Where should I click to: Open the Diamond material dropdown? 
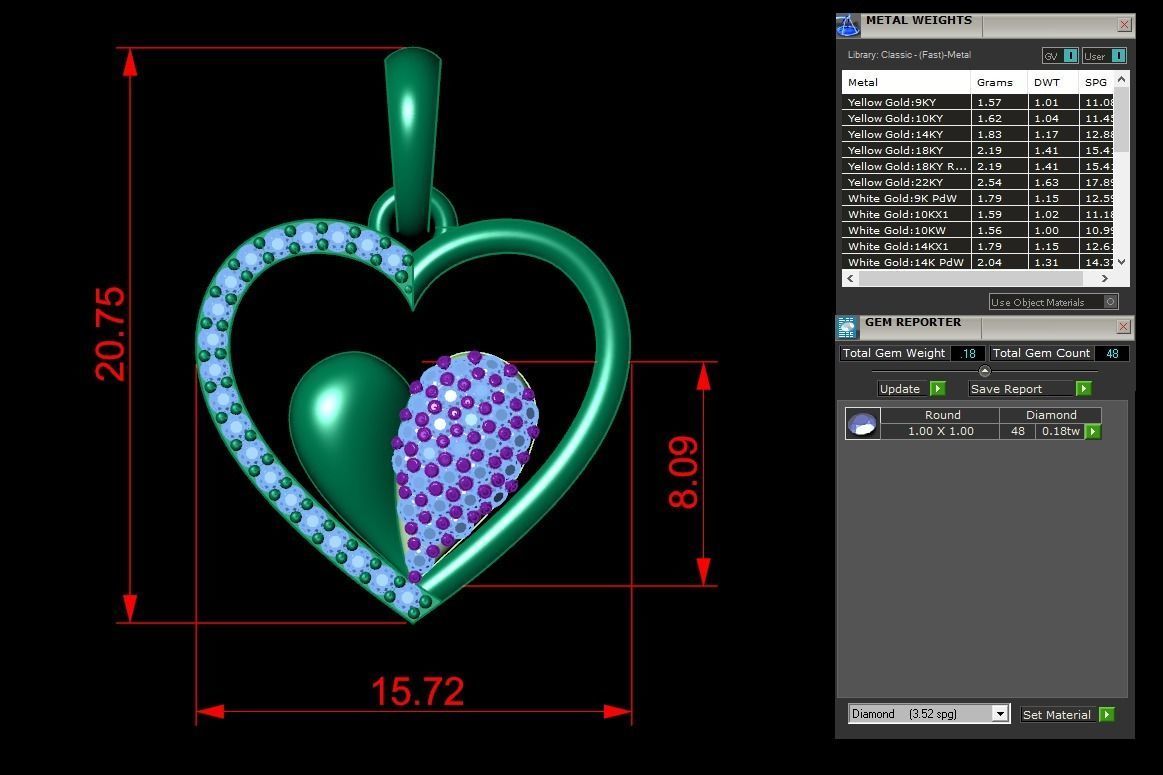[999, 713]
